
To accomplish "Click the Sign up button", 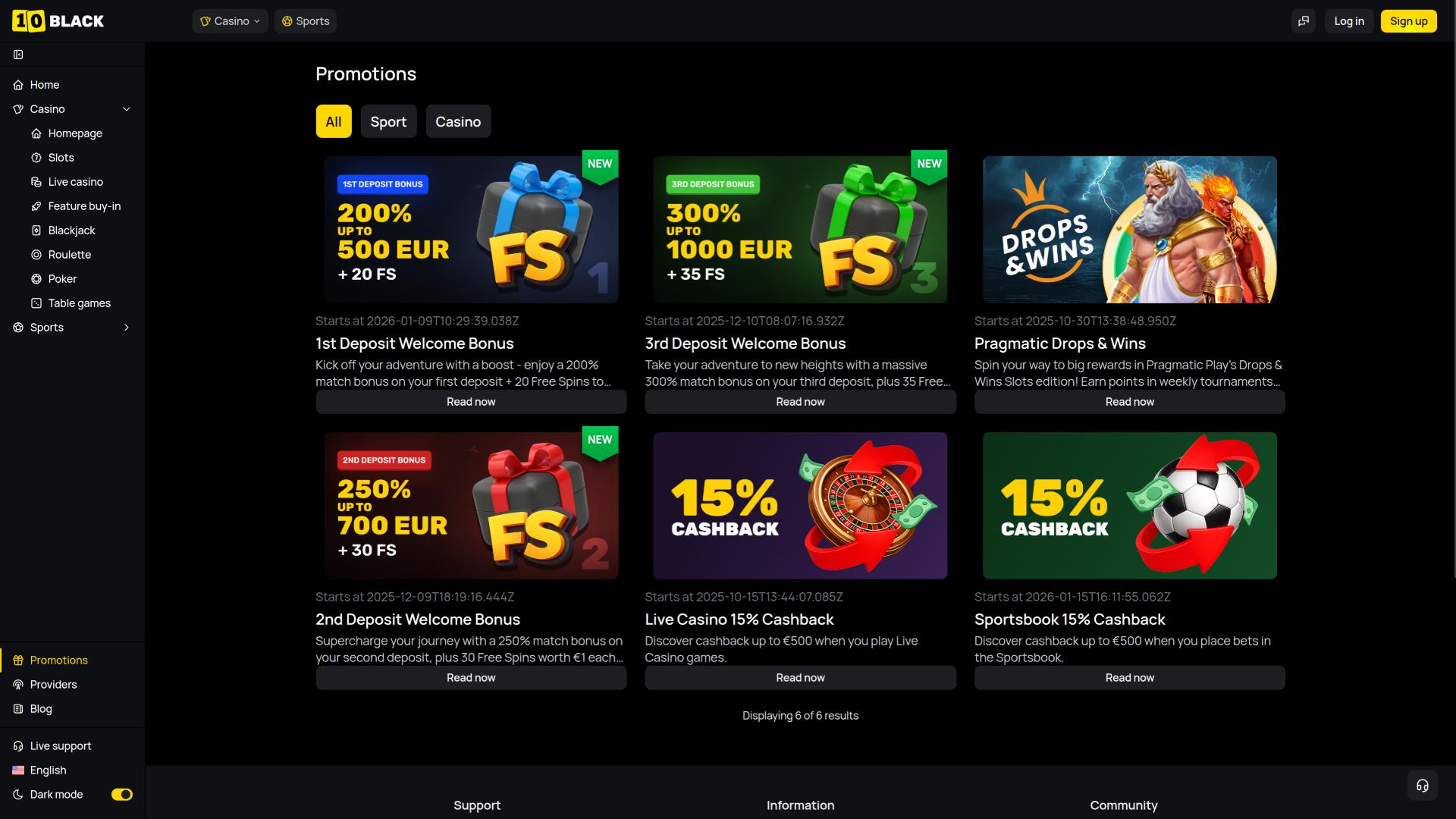I will (1408, 21).
